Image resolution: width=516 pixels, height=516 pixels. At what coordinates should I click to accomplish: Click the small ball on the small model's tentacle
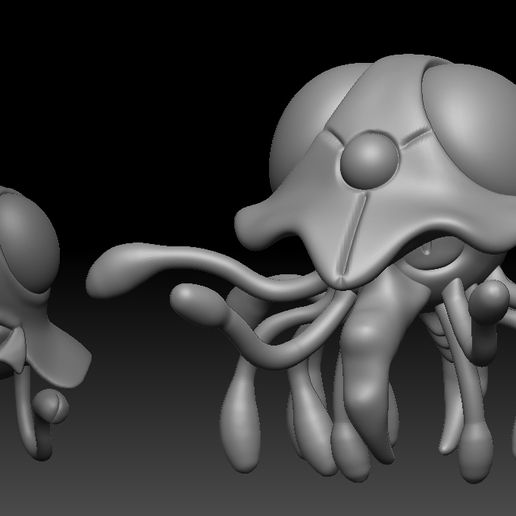coord(52,406)
